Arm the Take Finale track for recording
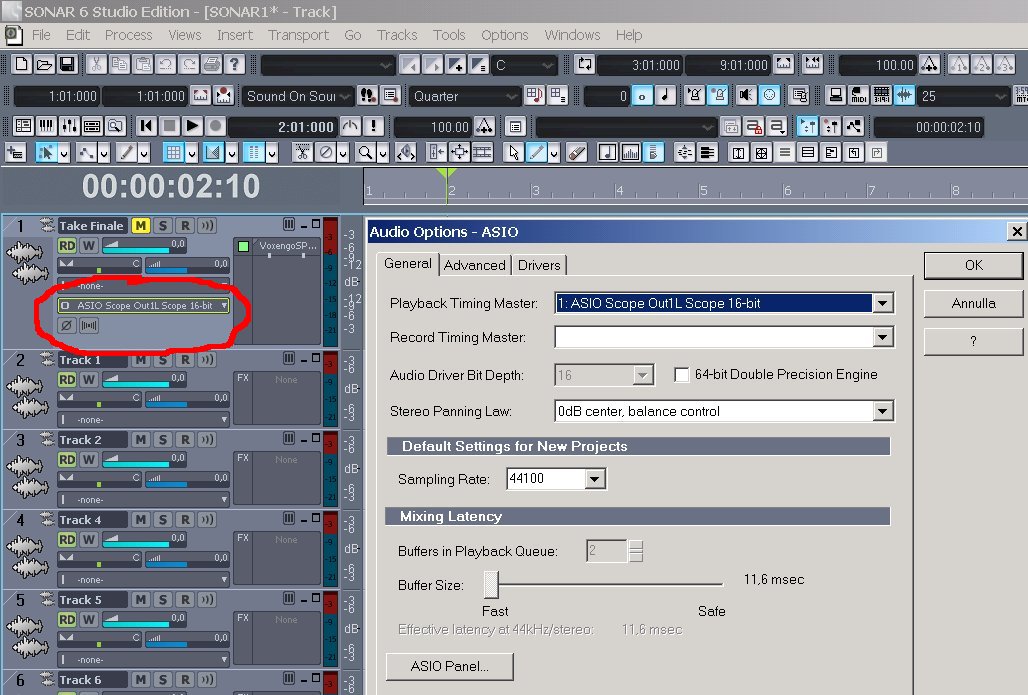1028x695 pixels. tap(186, 226)
